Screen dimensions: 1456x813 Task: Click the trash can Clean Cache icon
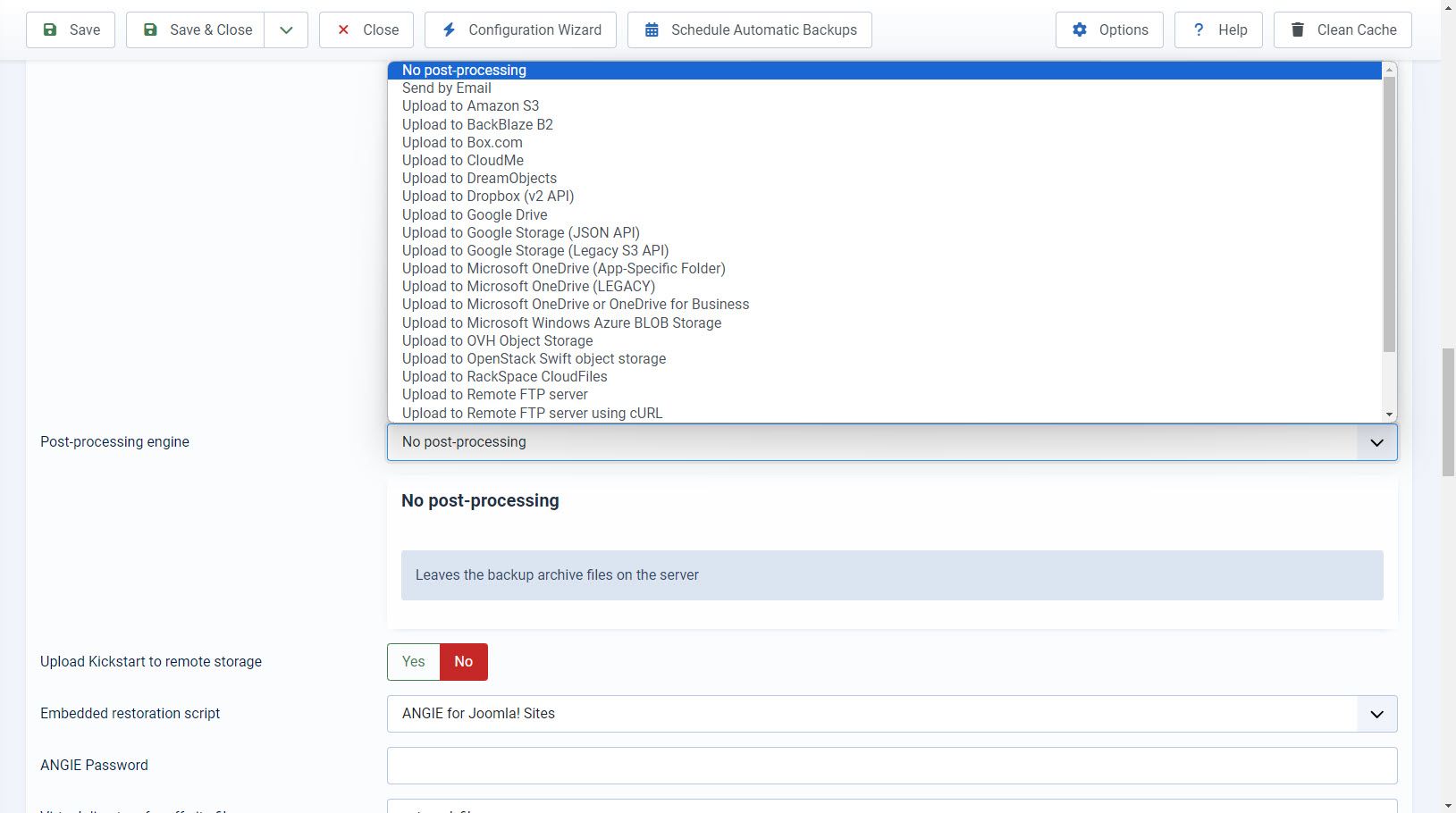1298,29
